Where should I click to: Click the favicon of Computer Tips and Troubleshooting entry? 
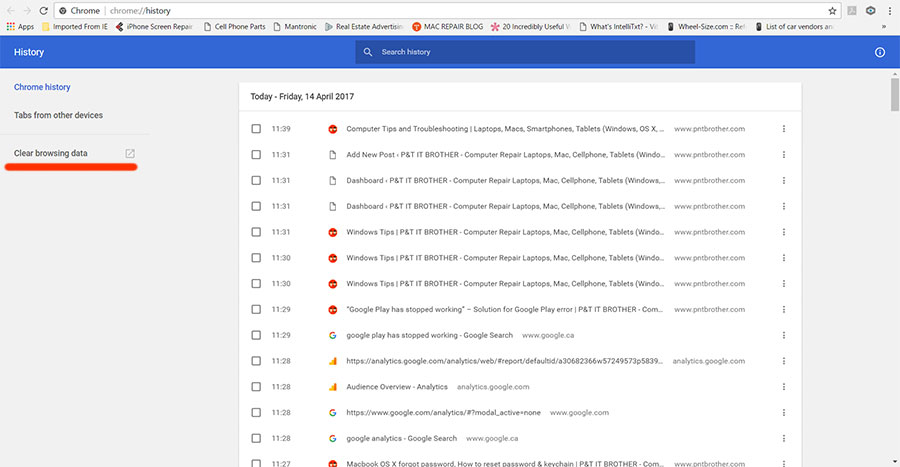(x=332, y=129)
